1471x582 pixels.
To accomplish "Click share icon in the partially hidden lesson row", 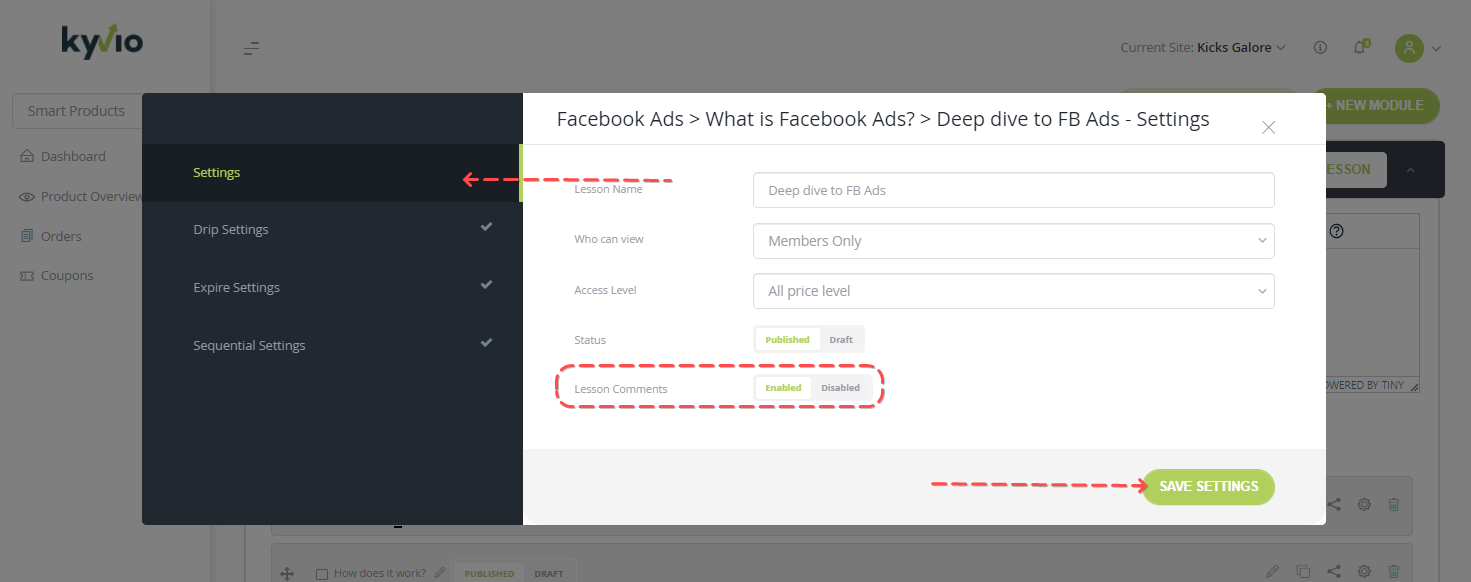I will [1334, 506].
